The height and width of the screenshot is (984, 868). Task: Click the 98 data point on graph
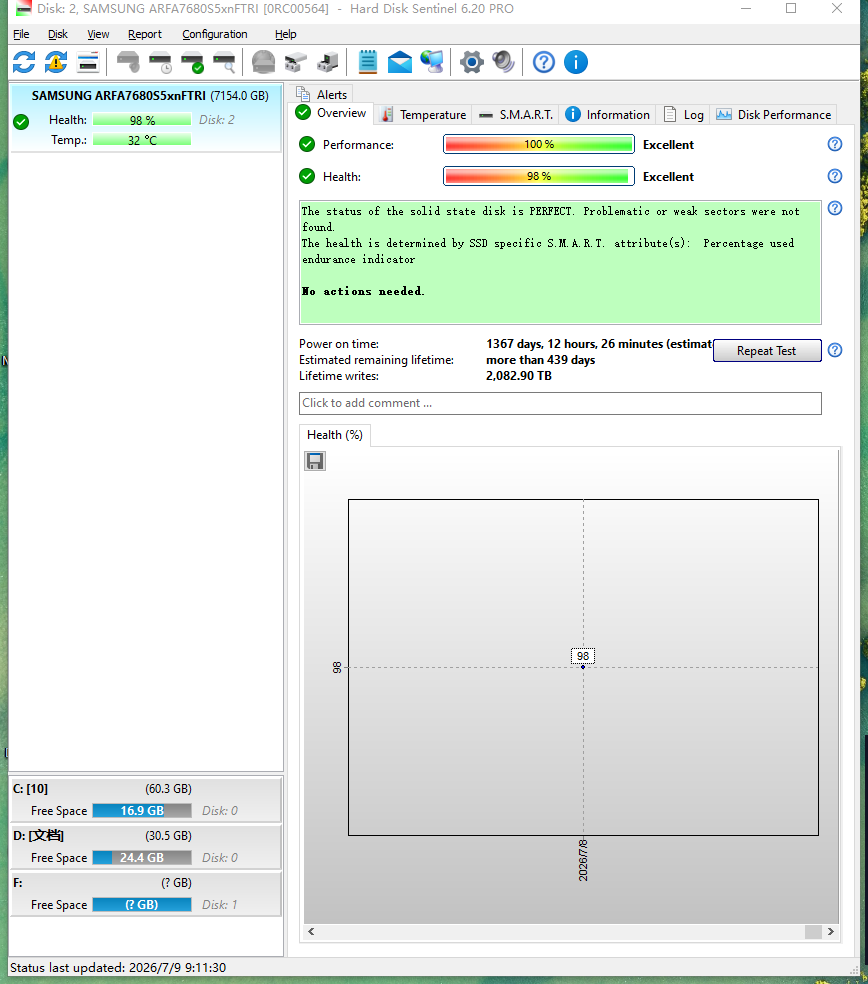click(583, 666)
